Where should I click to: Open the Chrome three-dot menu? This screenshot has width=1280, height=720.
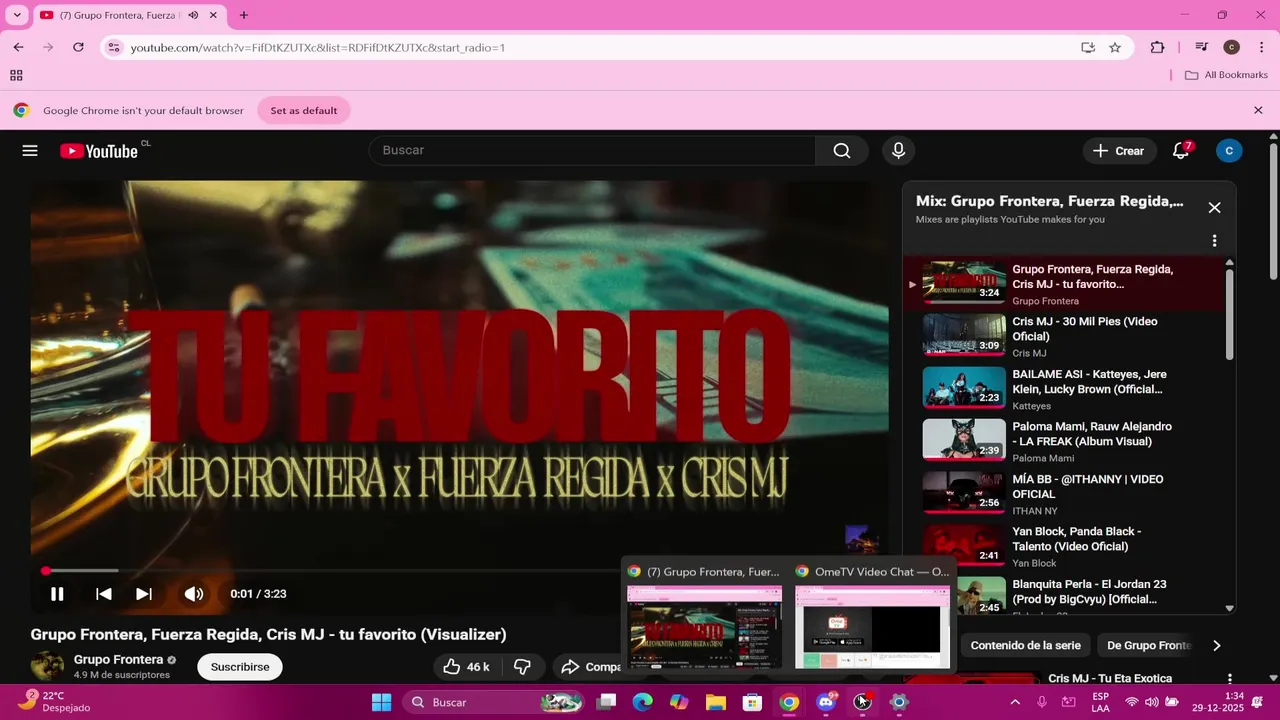tap(1260, 47)
